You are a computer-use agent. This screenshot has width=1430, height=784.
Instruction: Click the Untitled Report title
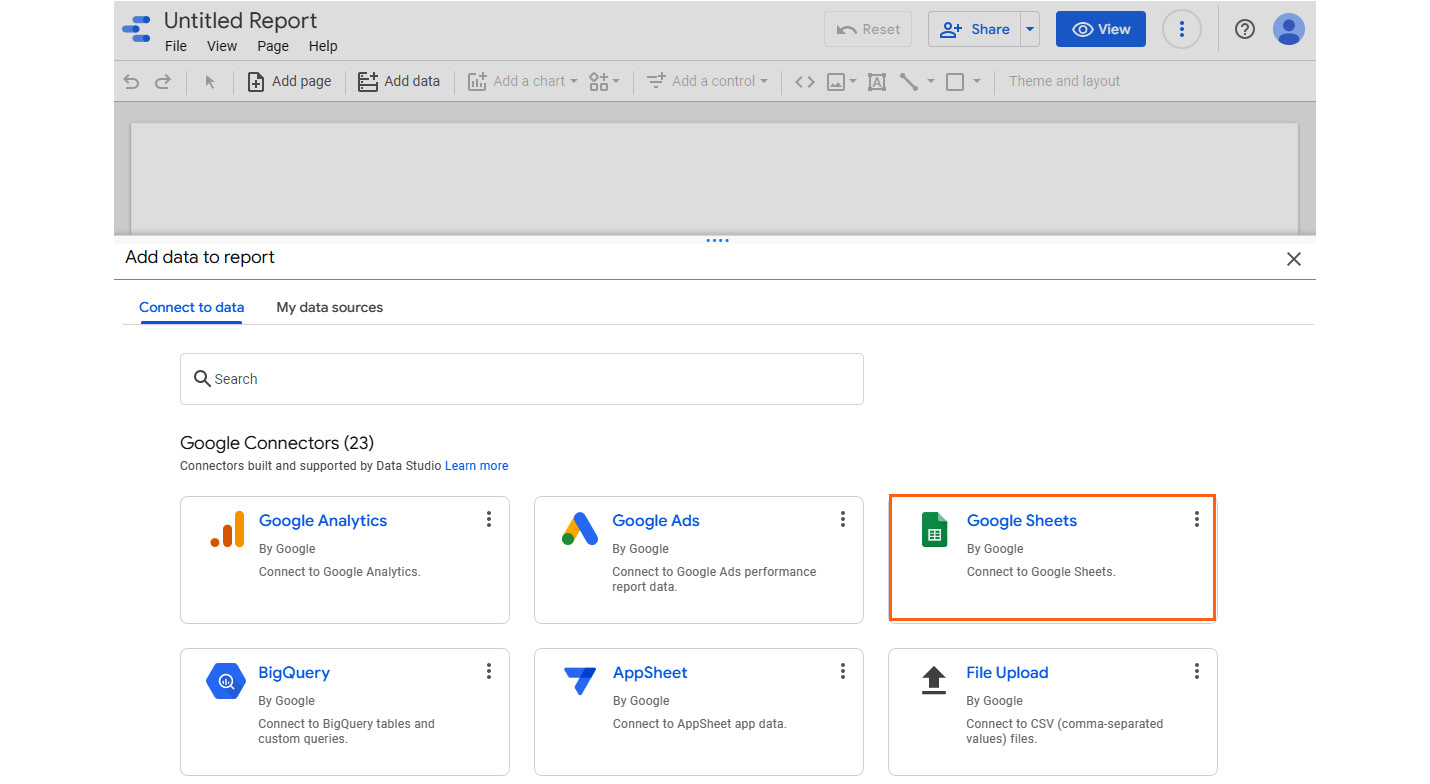[x=240, y=21]
